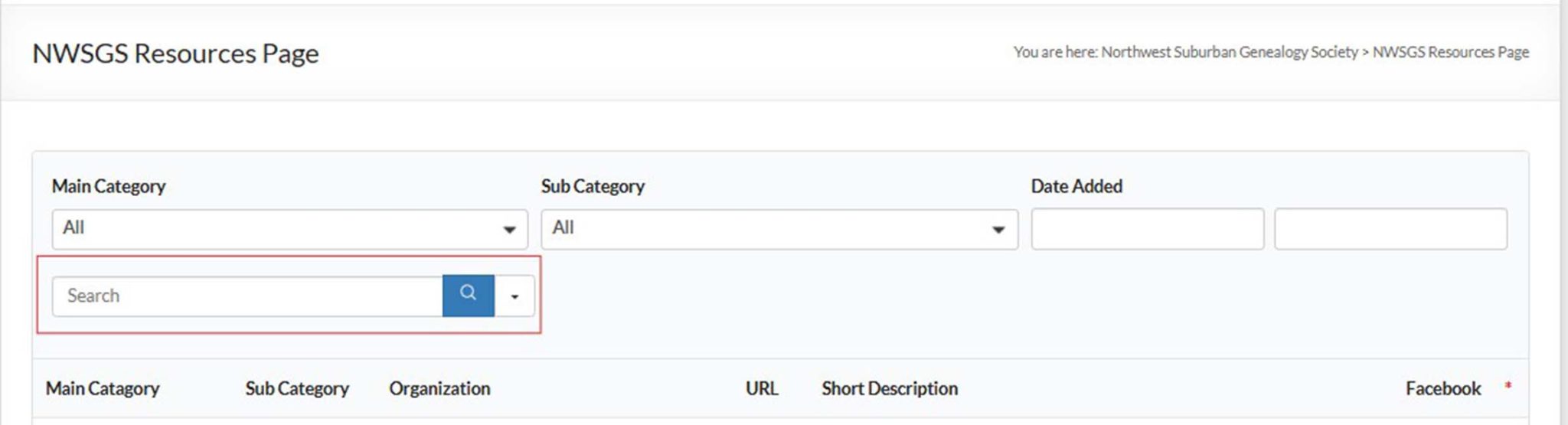Click the blue magnifier search button
This screenshot has width=1568, height=425.
[468, 295]
